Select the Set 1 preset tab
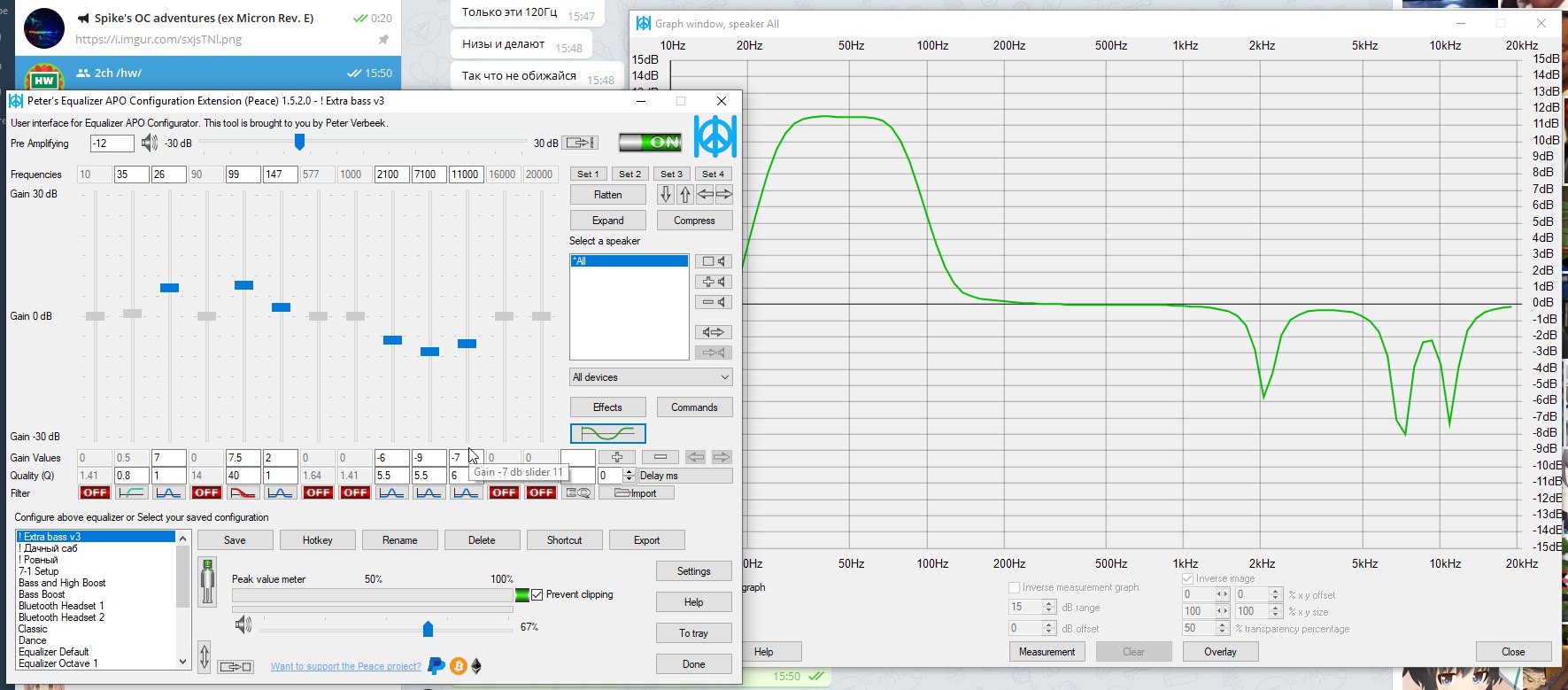This screenshot has width=1568, height=690. (x=588, y=174)
